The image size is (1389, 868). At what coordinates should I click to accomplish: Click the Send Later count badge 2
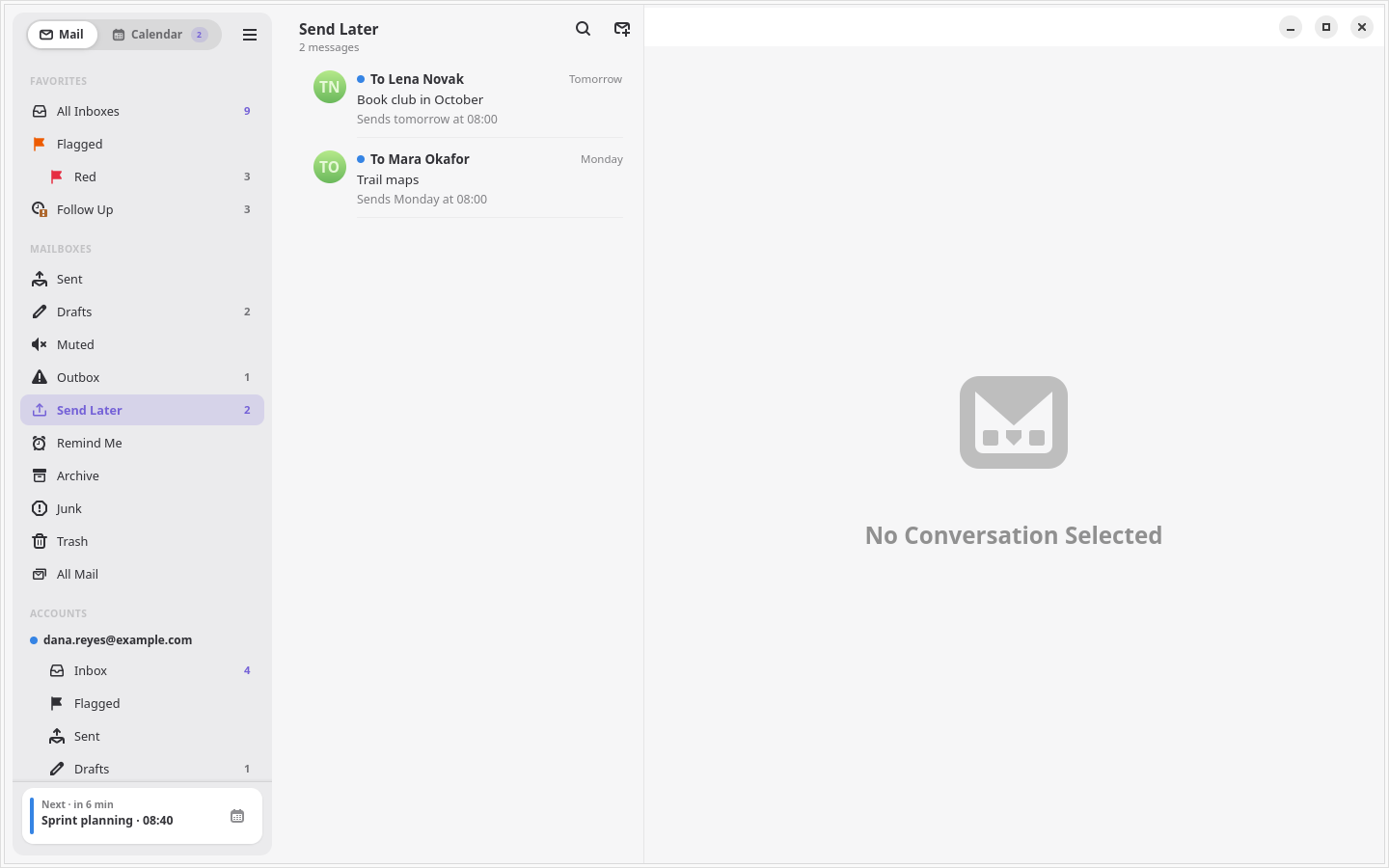click(x=247, y=410)
